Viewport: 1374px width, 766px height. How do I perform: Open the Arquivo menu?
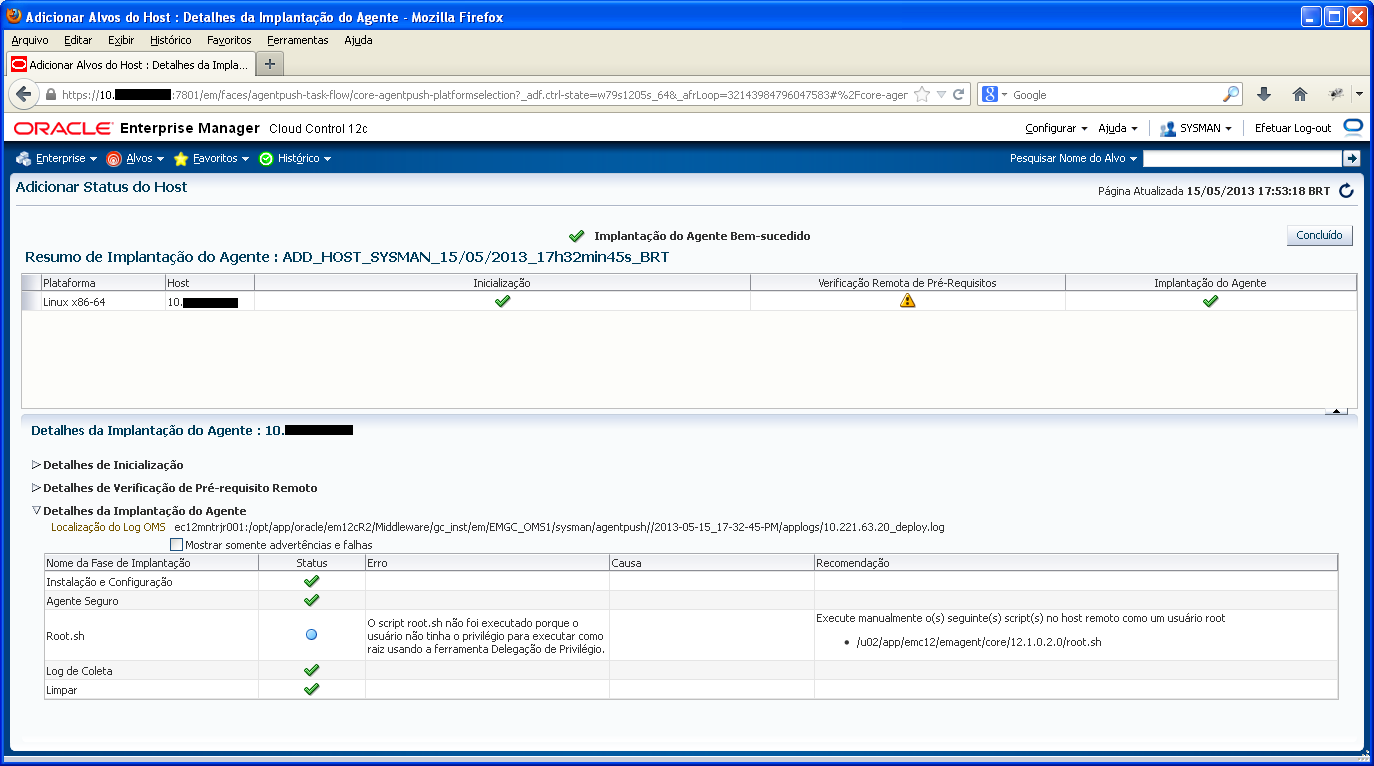point(30,40)
